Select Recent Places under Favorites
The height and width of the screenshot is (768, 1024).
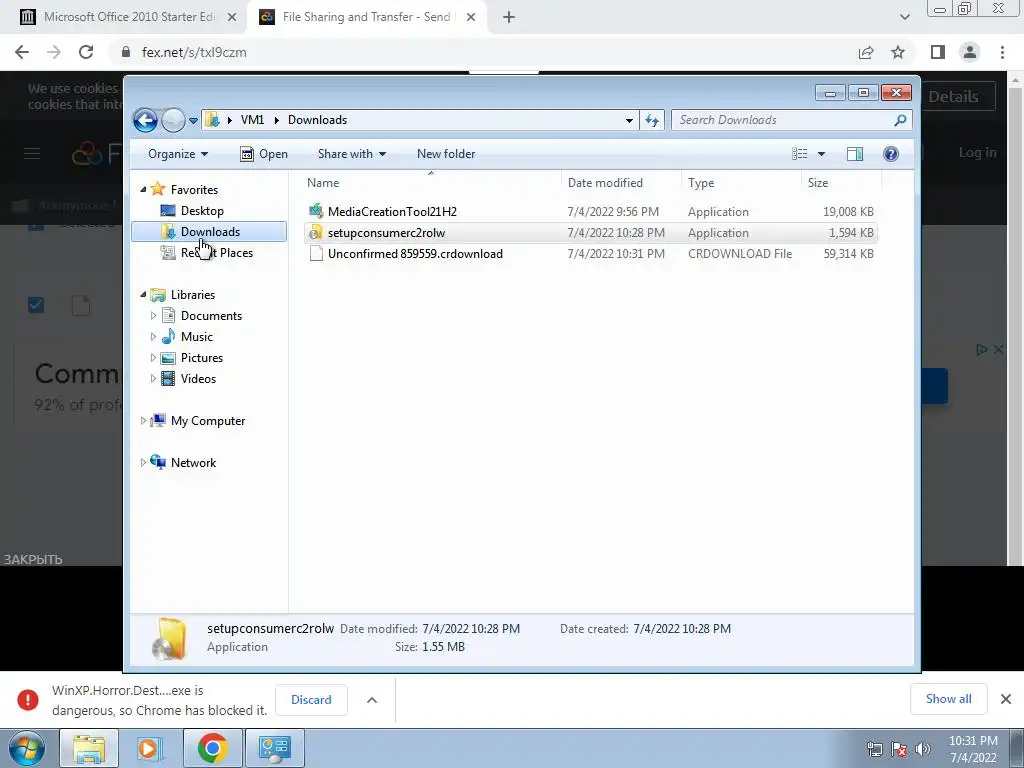coord(217,253)
